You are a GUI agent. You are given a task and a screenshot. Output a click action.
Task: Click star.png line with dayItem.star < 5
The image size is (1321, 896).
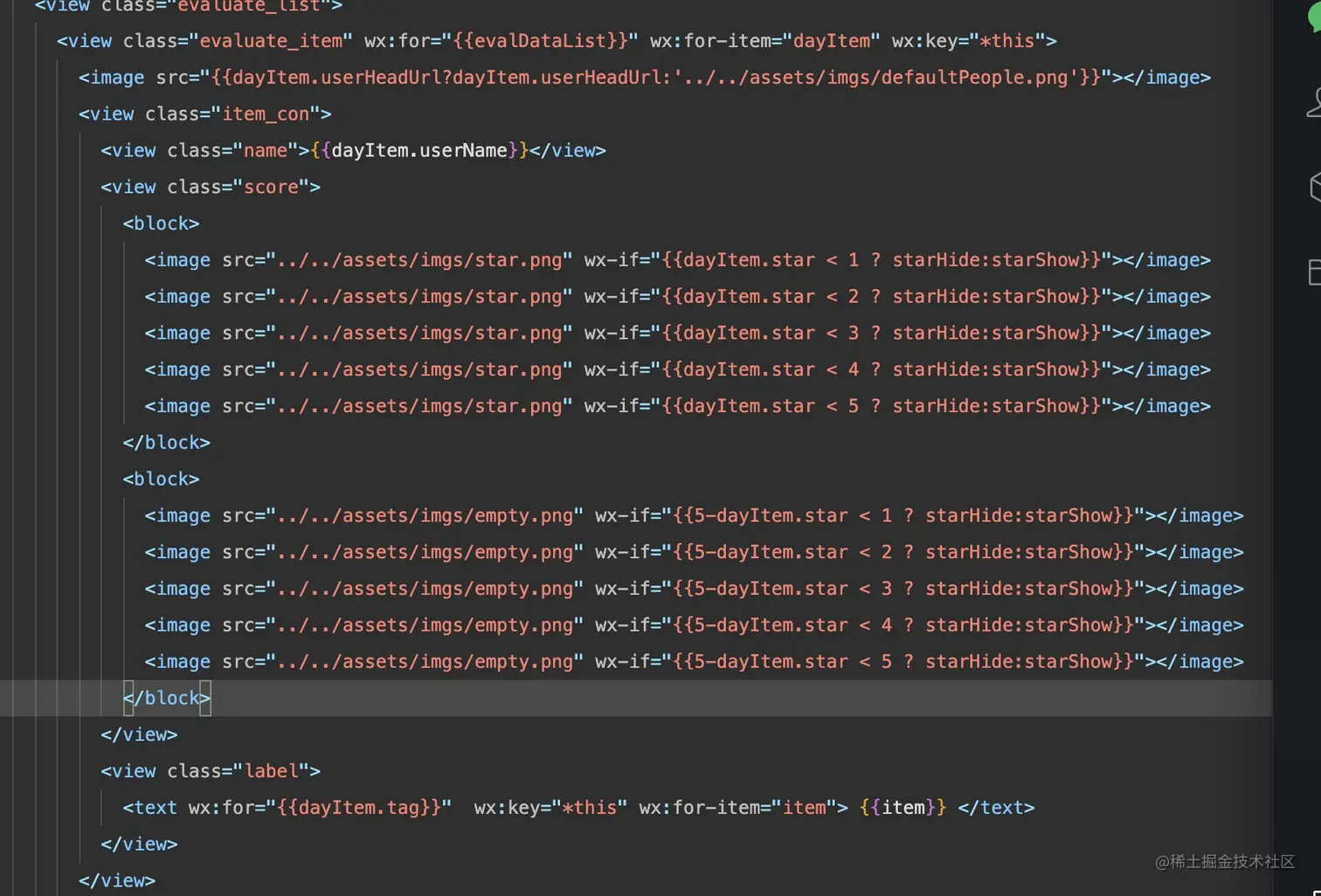[678, 407]
